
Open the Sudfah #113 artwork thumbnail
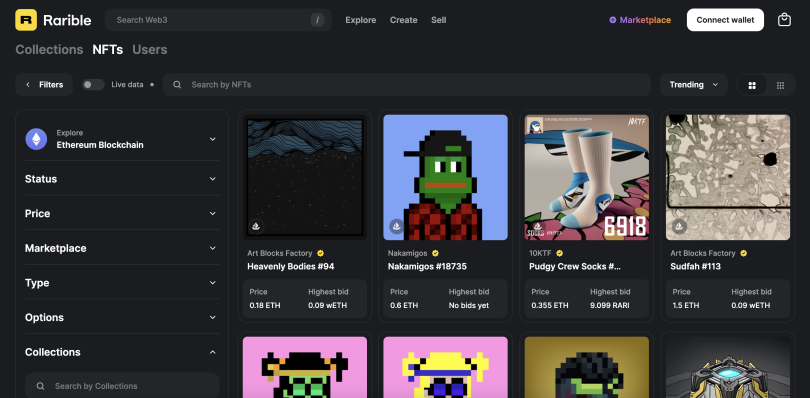click(728, 177)
